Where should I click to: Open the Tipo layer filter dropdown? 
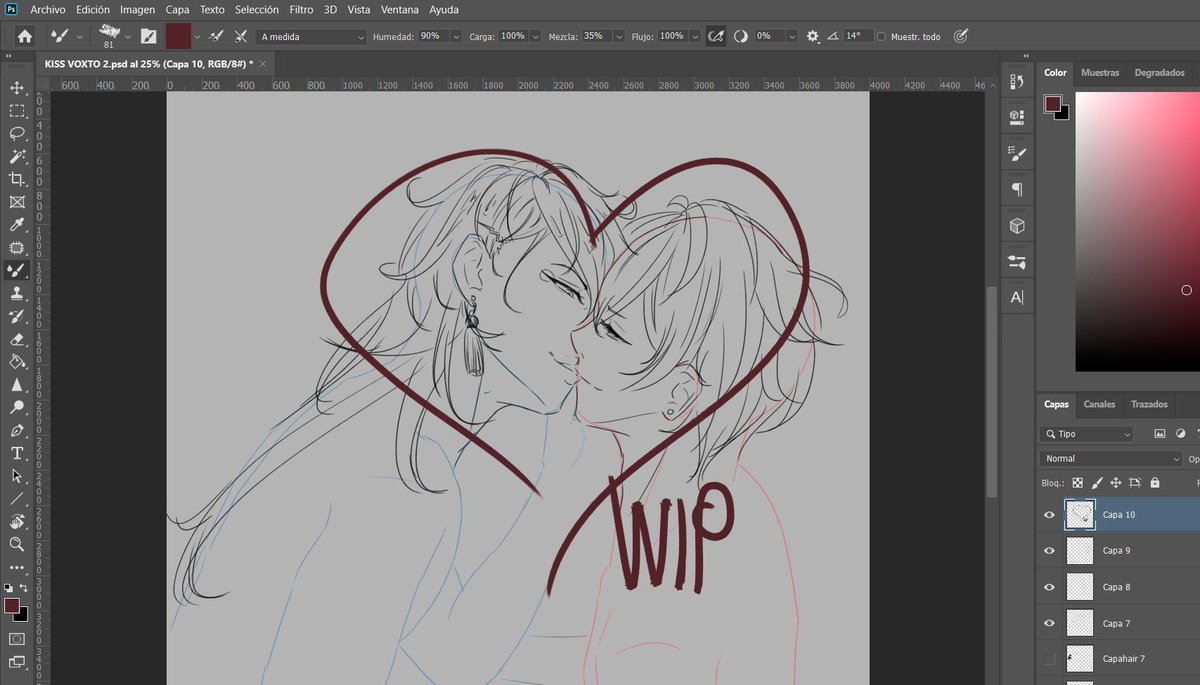(1087, 434)
